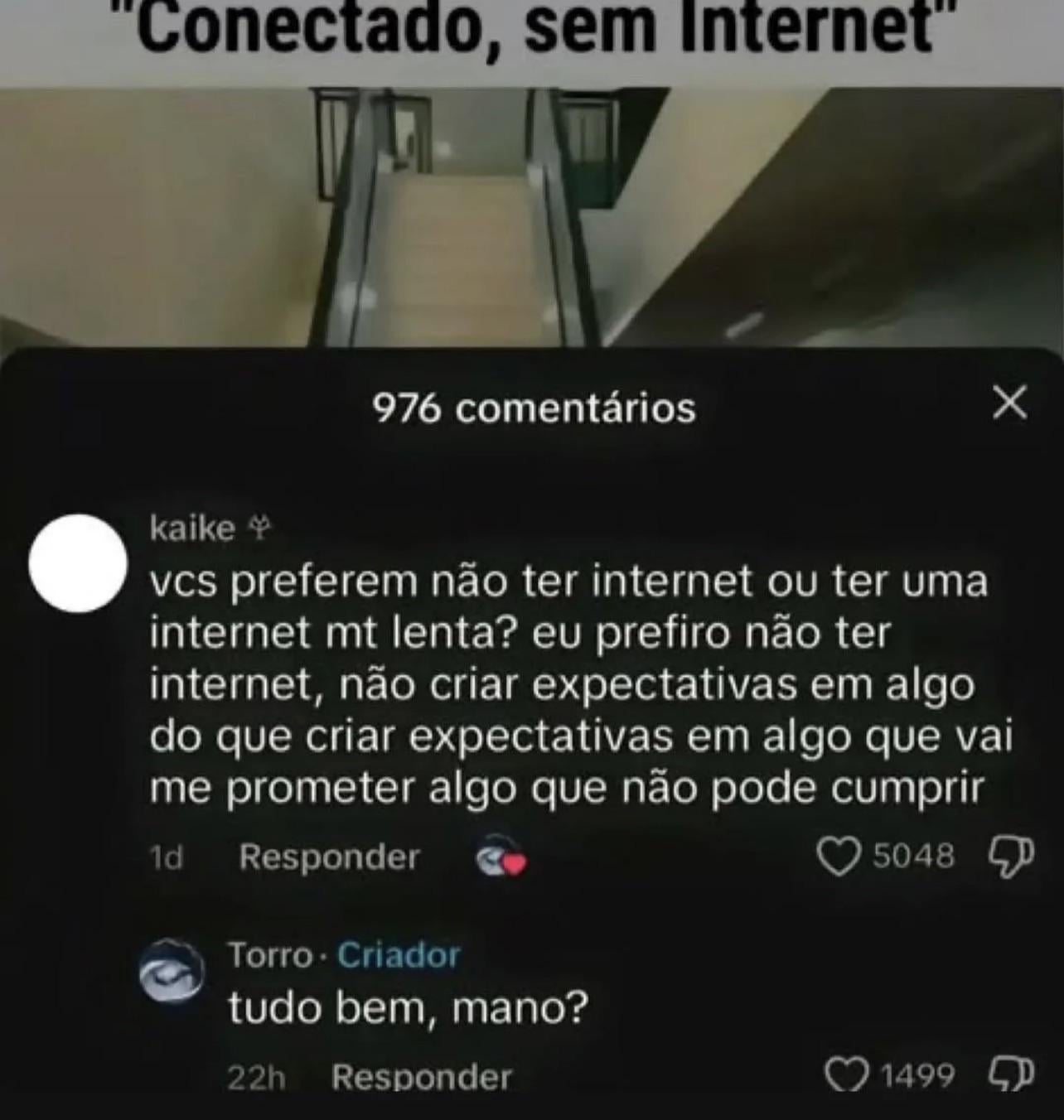Tap the 976 comentários header
This screenshot has height=1120, width=1064.
[x=534, y=408]
